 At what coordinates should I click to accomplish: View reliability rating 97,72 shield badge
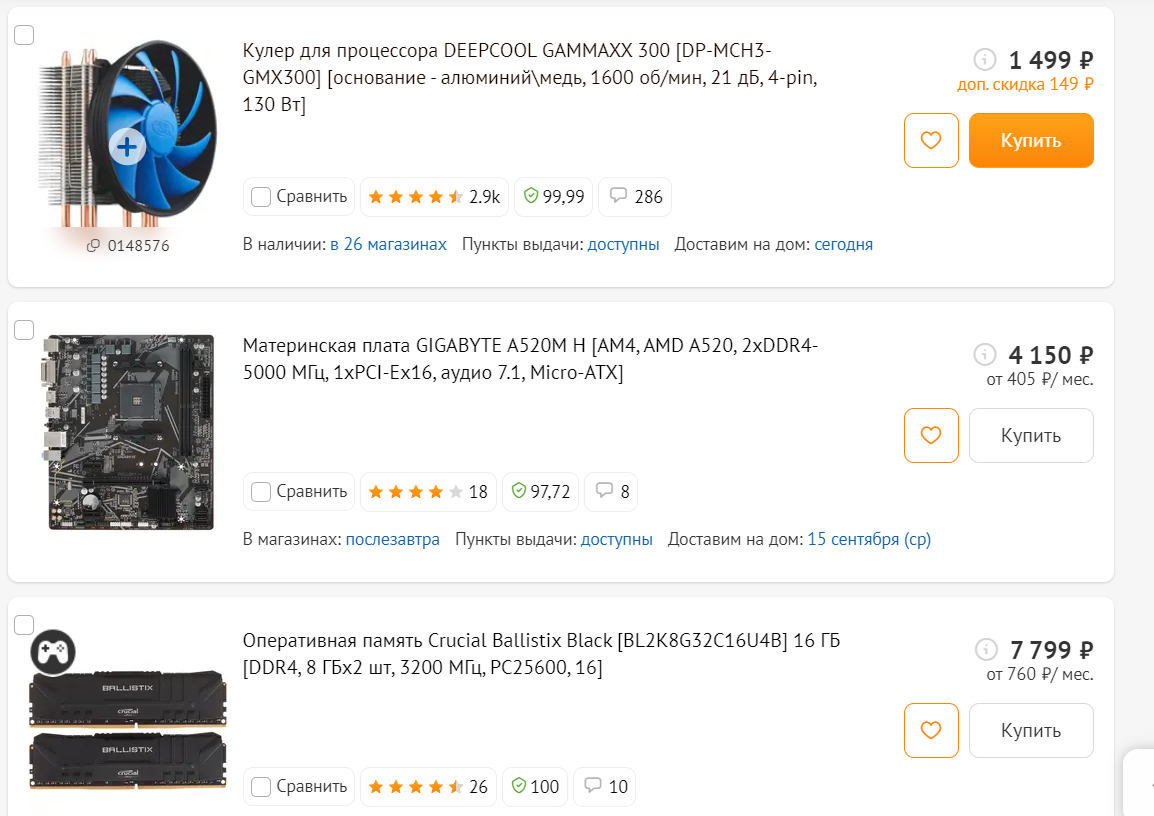pyautogui.click(x=541, y=492)
